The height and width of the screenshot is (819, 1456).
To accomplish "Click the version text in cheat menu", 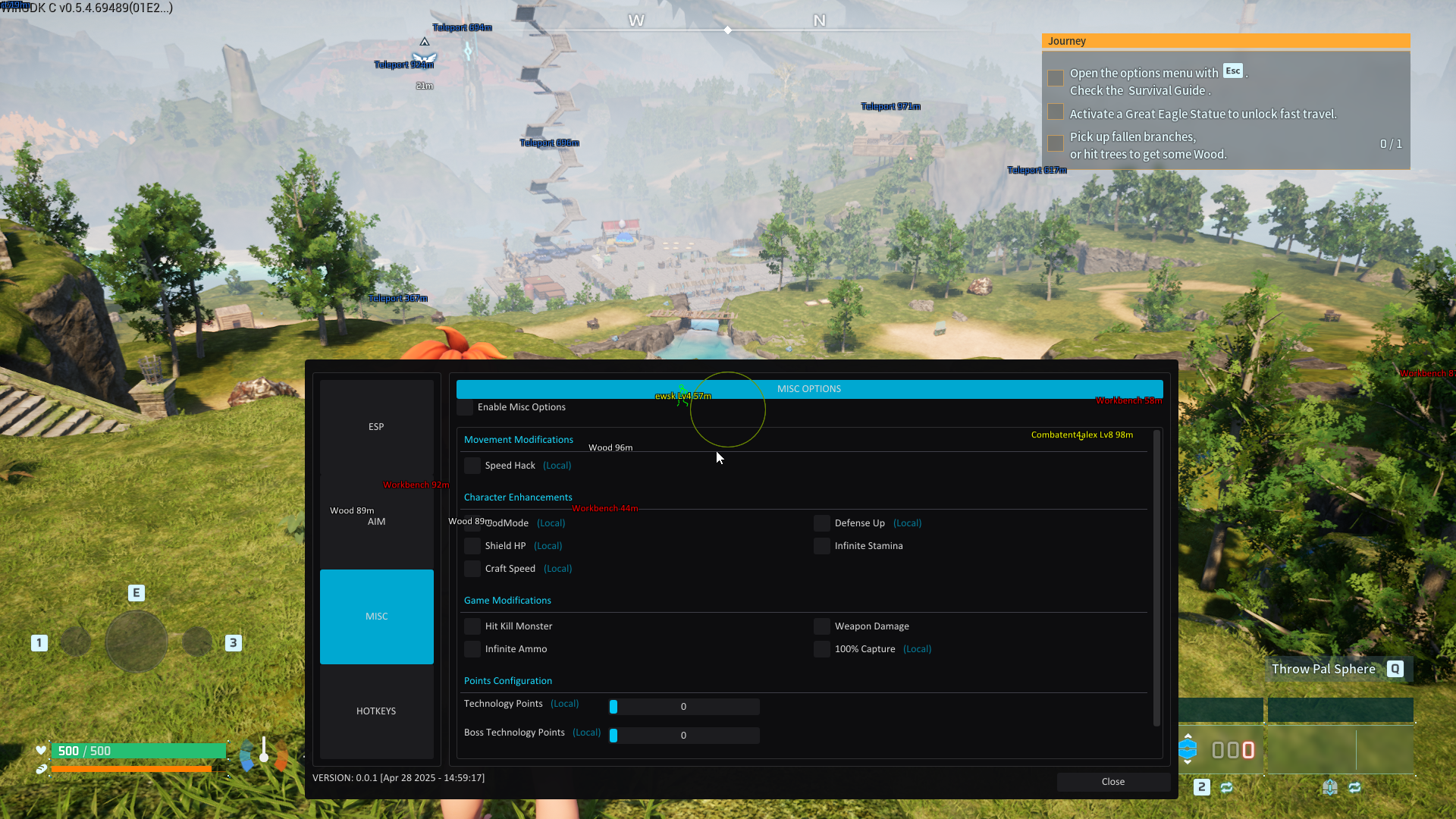I will [398, 778].
